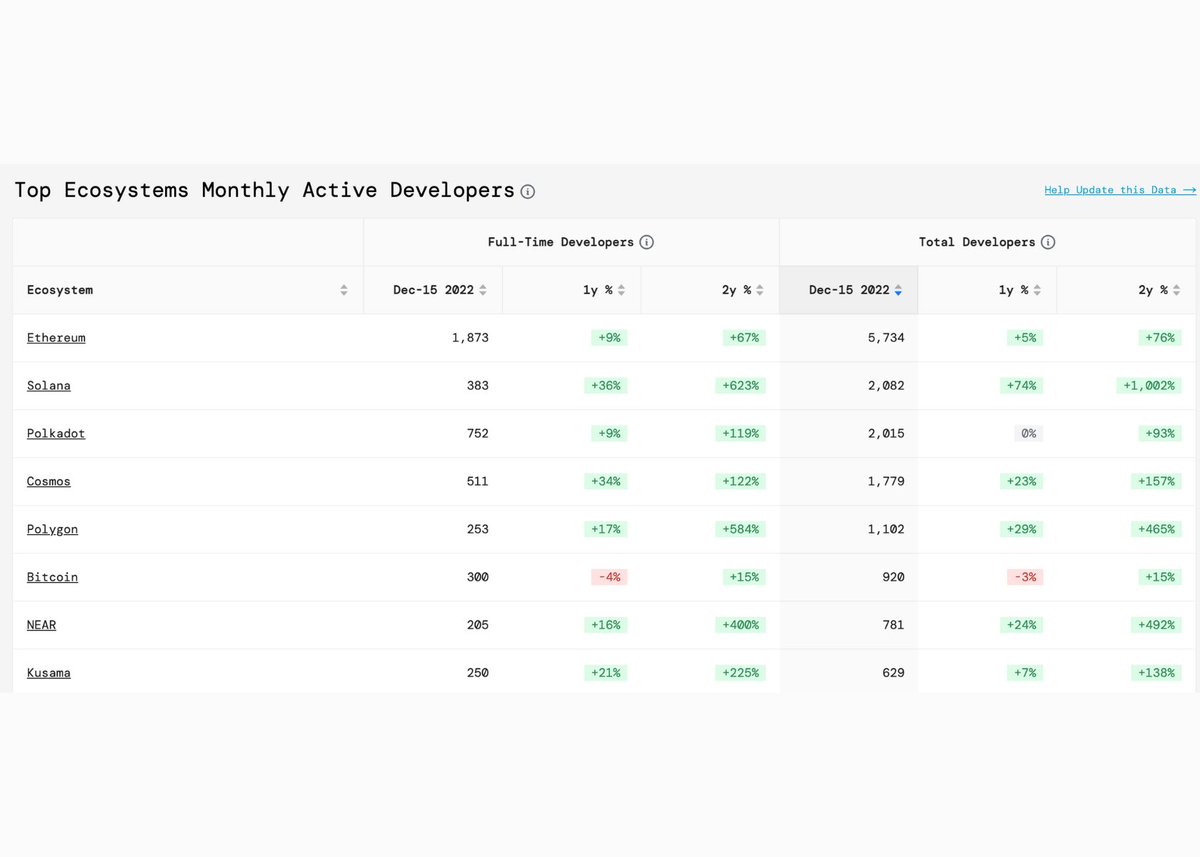The image size is (1200, 857).
Task: Click Ethereum total developers 5,734
Action: [x=886, y=338]
